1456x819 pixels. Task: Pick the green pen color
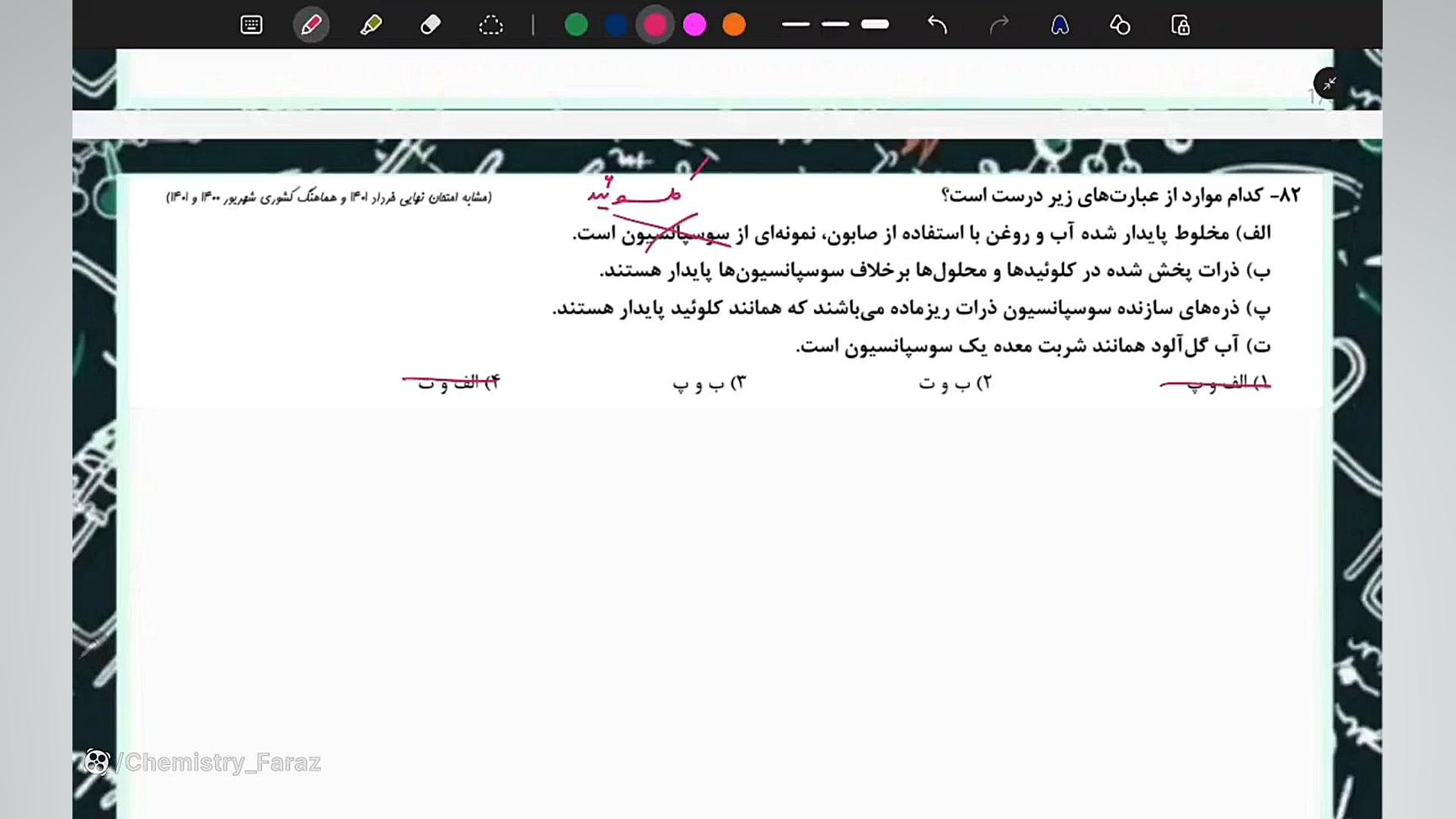click(x=576, y=25)
